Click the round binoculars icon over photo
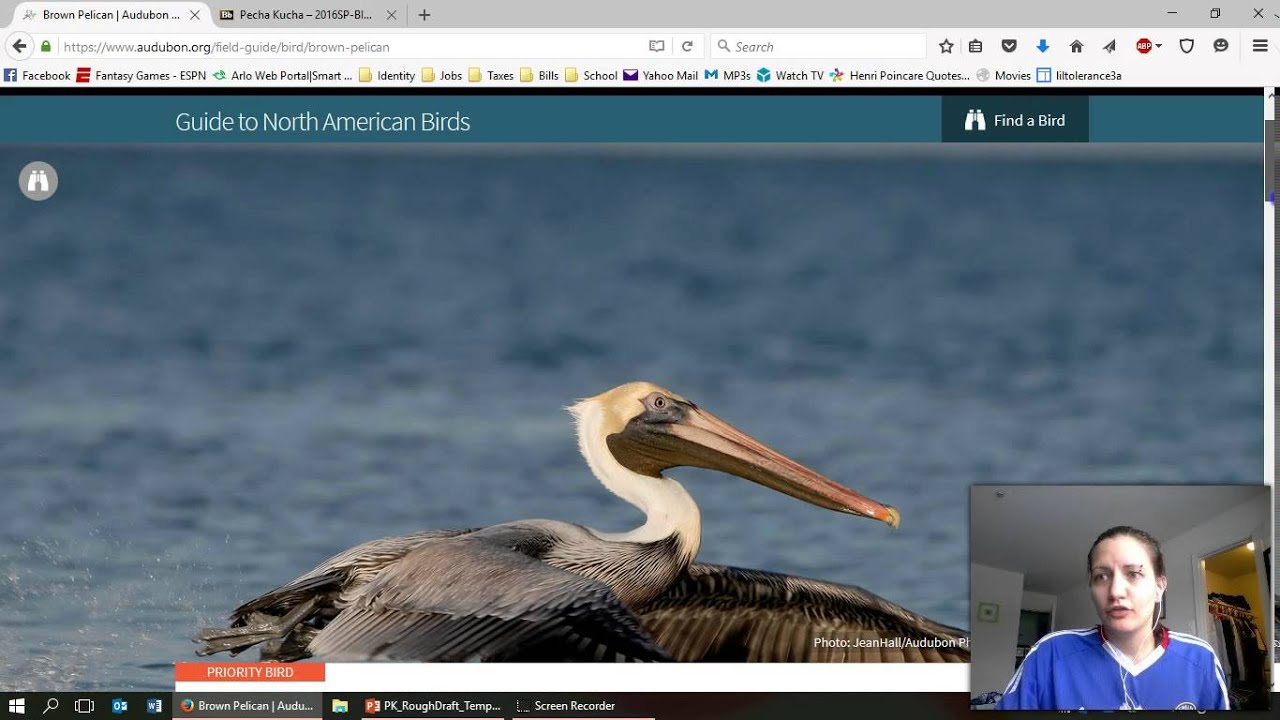Viewport: 1280px width, 720px height. tap(38, 181)
